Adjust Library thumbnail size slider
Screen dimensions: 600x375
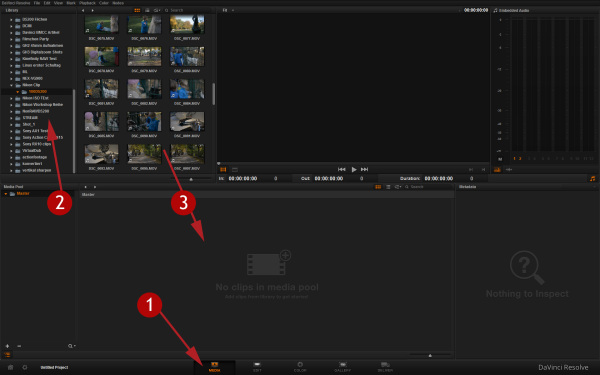tap(191, 179)
